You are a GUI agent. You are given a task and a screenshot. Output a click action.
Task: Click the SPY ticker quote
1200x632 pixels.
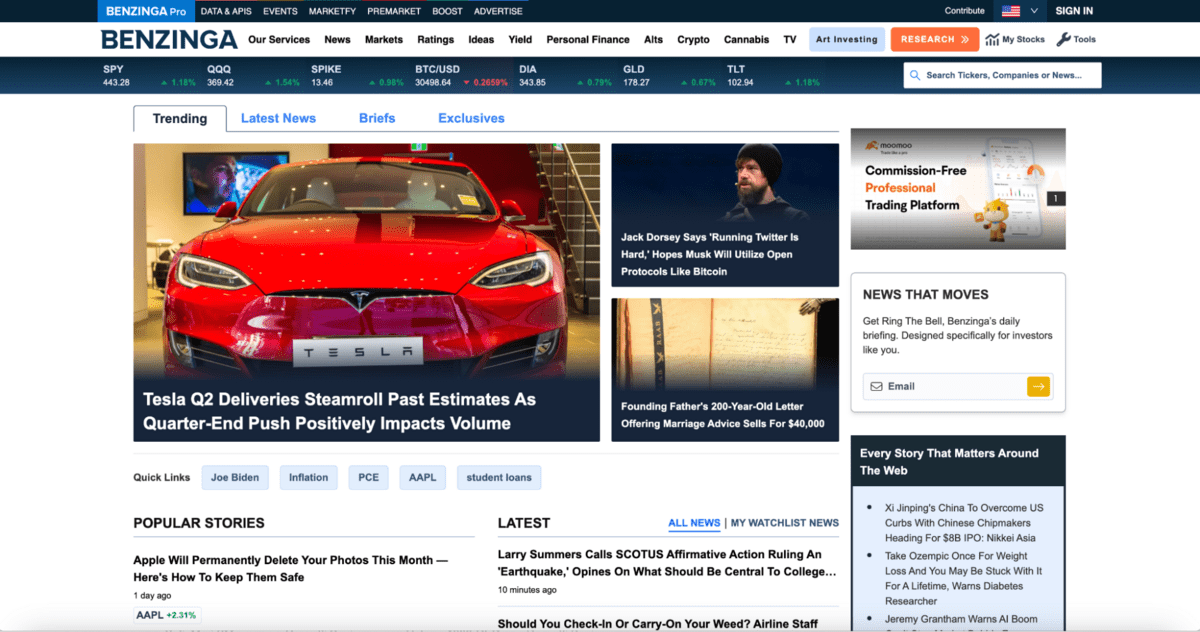click(x=149, y=76)
